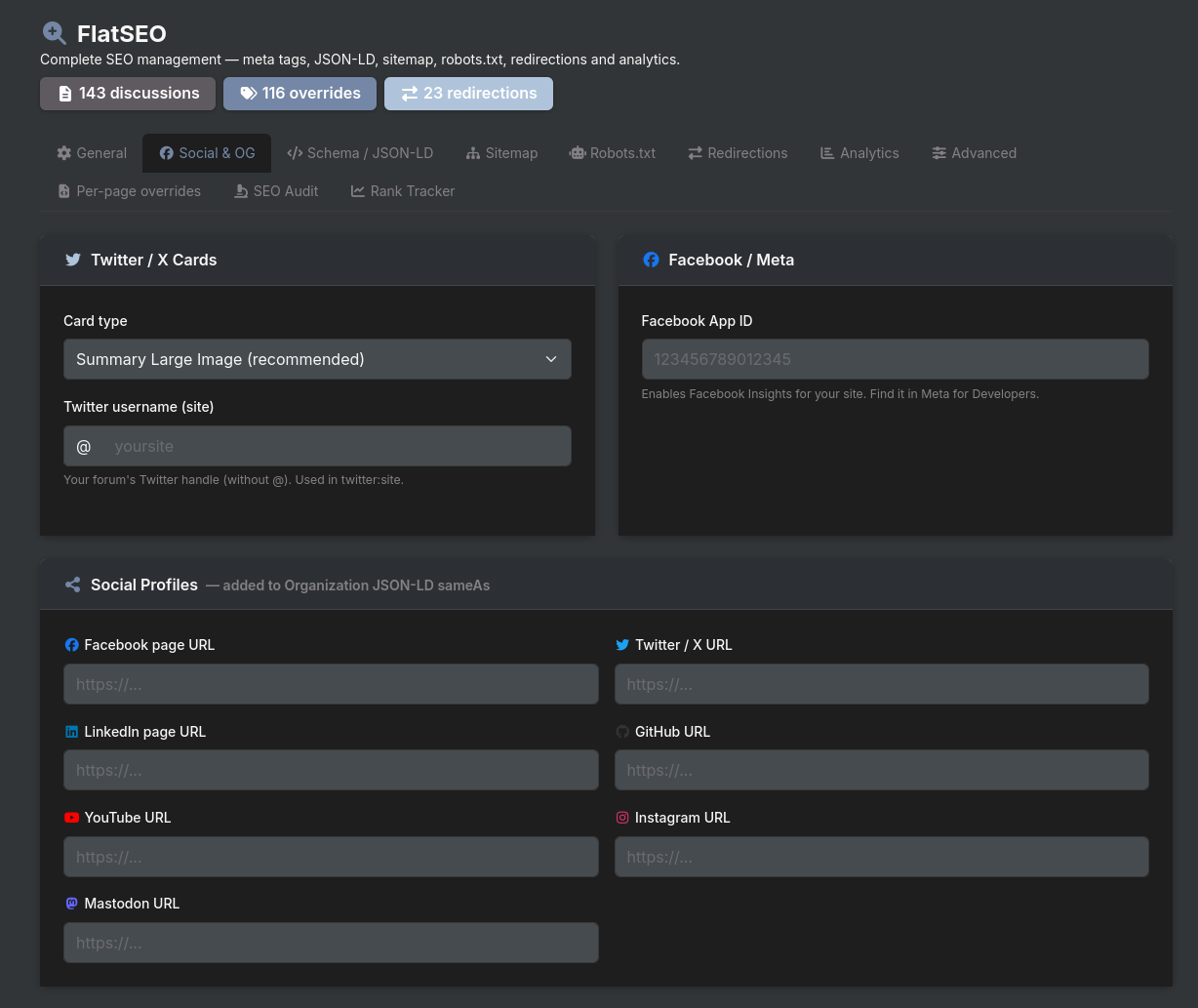Click the Mastodon icon beside Mastodon URL
Viewport: 1198px width, 1008px height.
tap(71, 904)
